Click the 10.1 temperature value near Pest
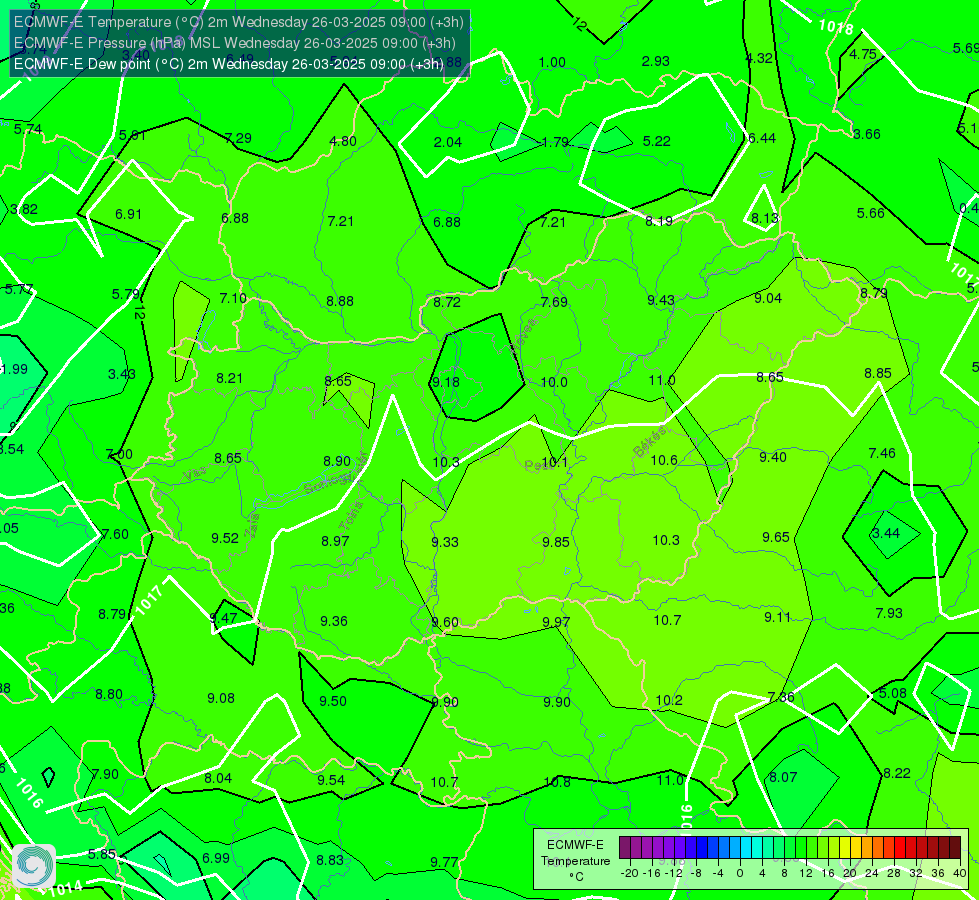Image resolution: width=979 pixels, height=900 pixels. point(554,462)
